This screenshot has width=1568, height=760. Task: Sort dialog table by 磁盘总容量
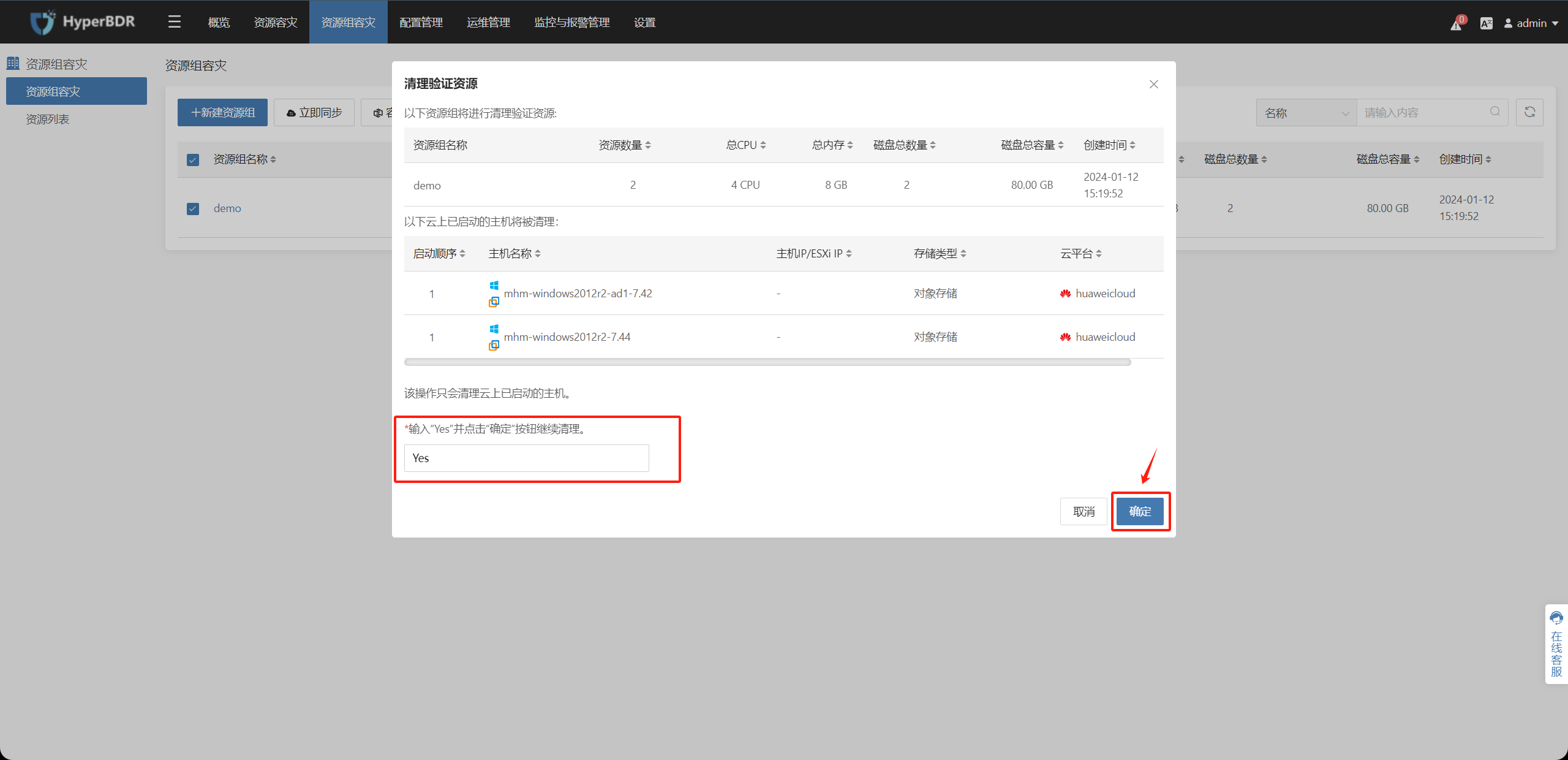(x=1061, y=145)
